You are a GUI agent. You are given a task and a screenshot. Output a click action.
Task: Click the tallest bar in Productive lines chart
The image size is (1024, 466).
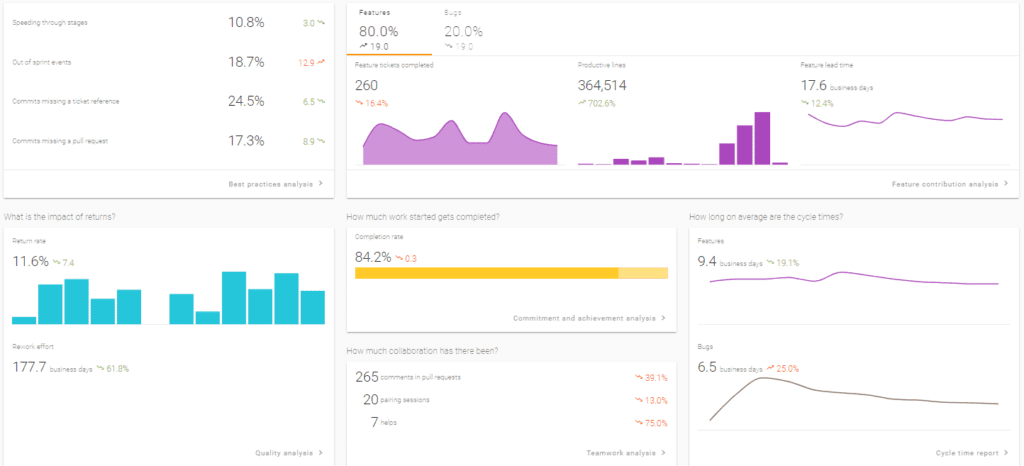(x=762, y=138)
